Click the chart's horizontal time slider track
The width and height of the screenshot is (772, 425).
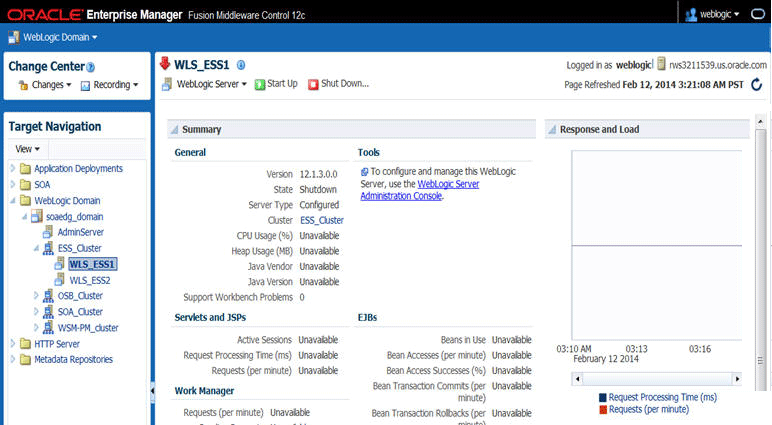click(657, 379)
